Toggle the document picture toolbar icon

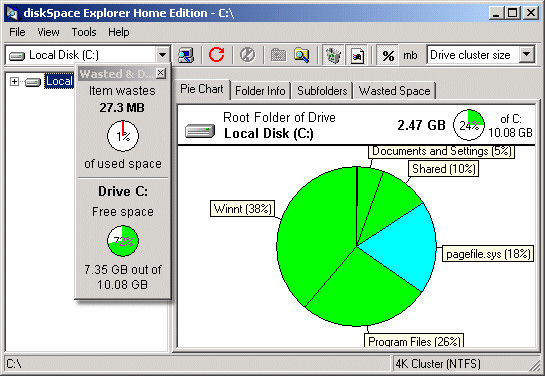coord(357,55)
